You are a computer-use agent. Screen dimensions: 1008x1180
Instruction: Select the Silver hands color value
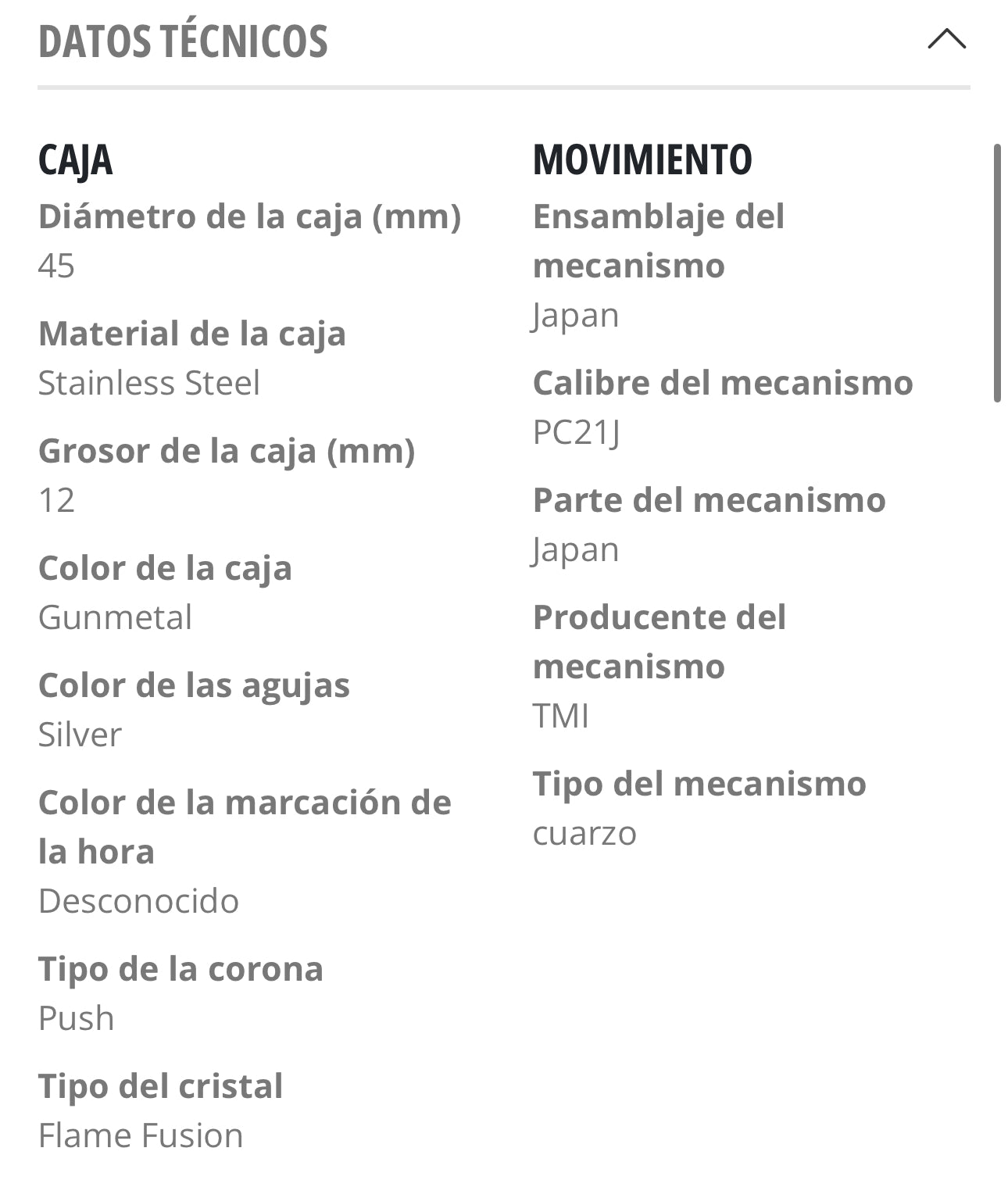point(80,735)
